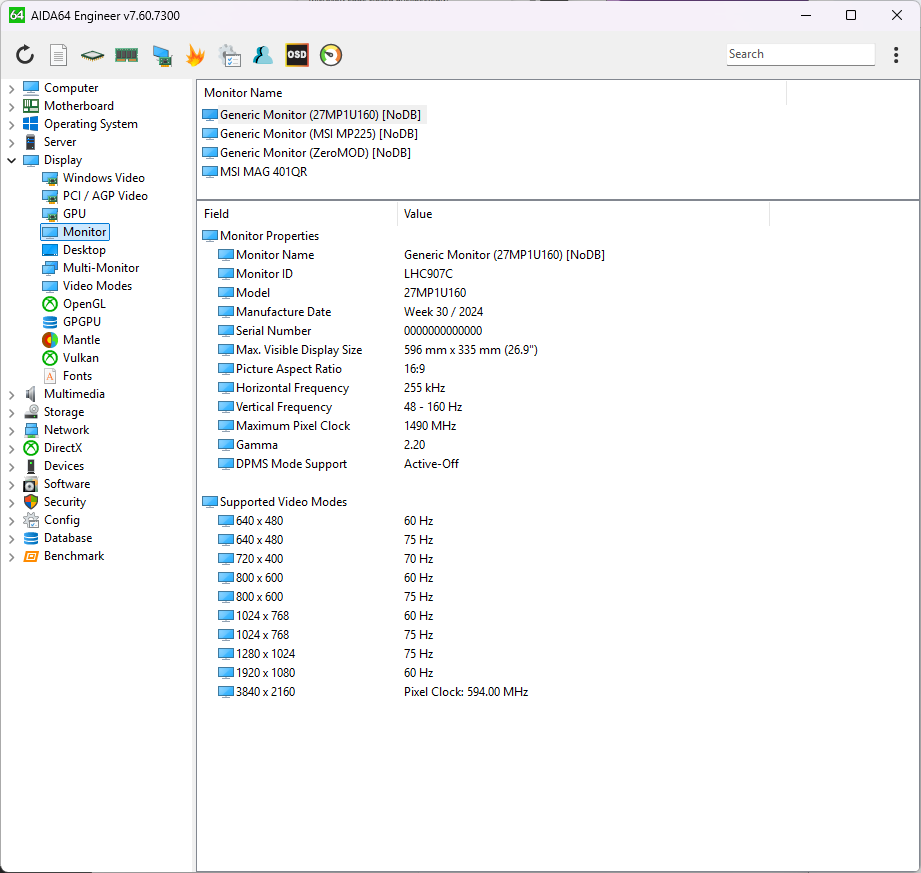
Task: Click the Security shield icon
Action: [31, 502]
